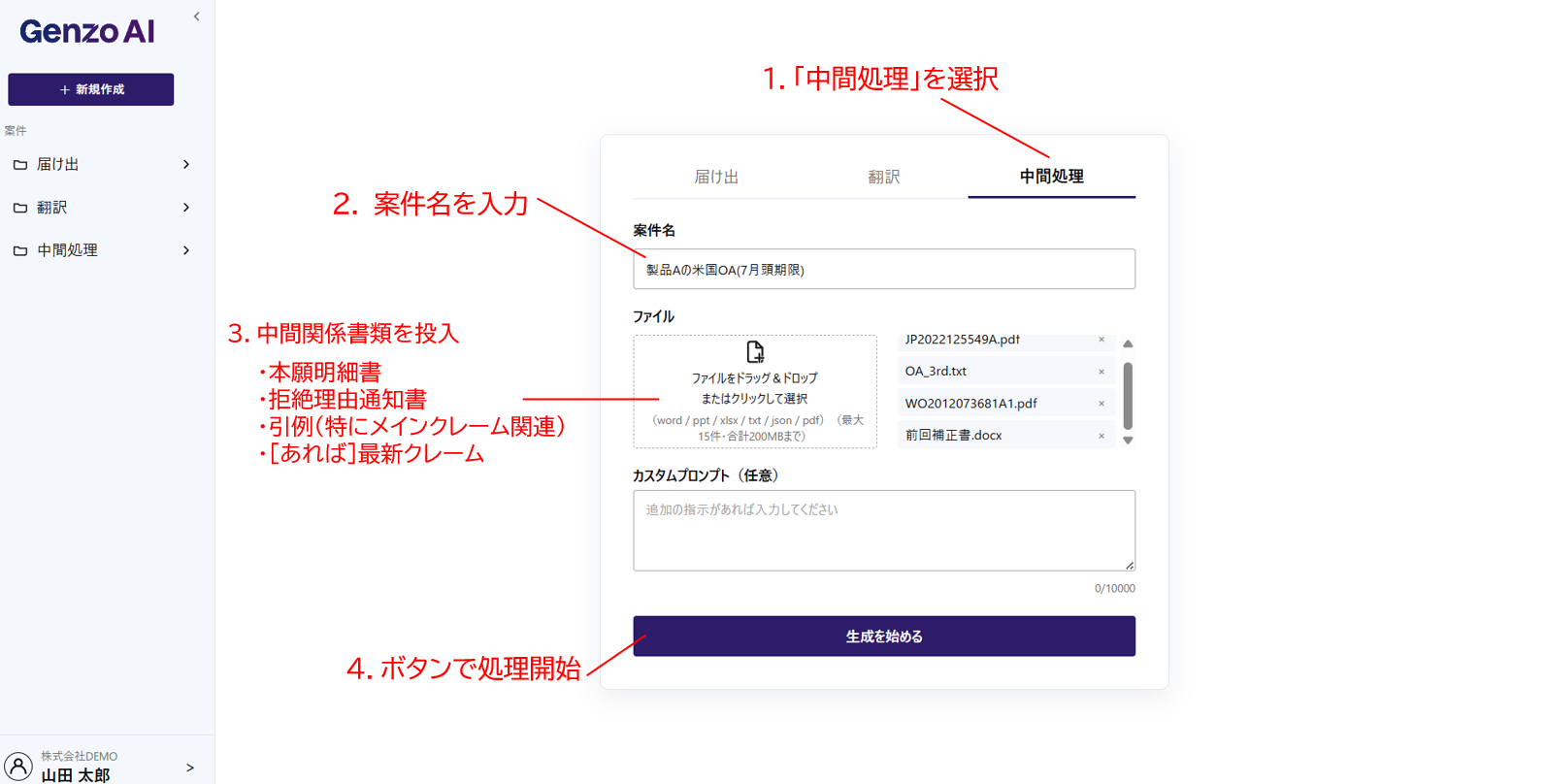This screenshot has width=1545, height=784.
Task: Click the 株式会社DEMO company label
Action: pyautogui.click(x=79, y=757)
